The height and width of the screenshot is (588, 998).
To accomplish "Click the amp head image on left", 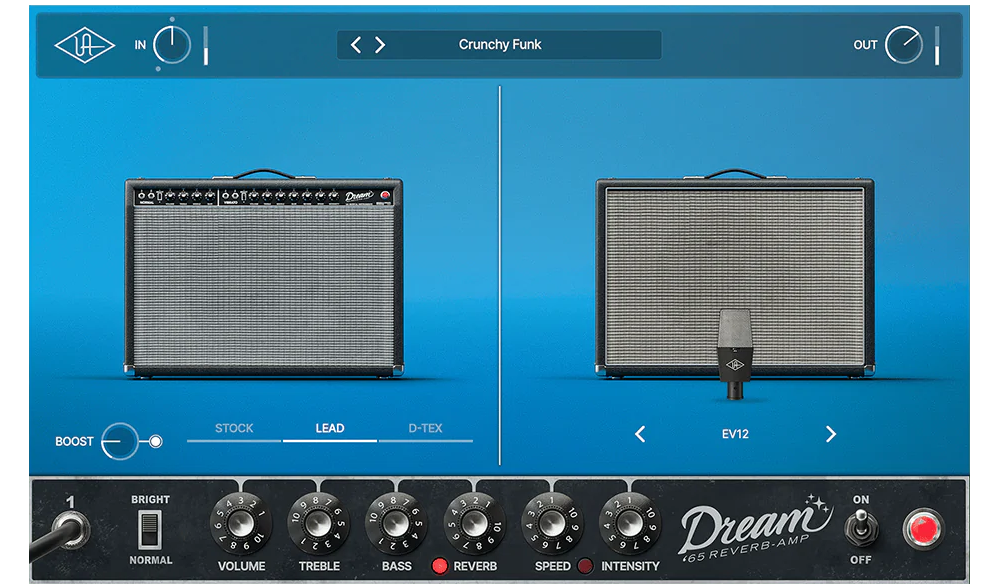I will click(x=264, y=274).
